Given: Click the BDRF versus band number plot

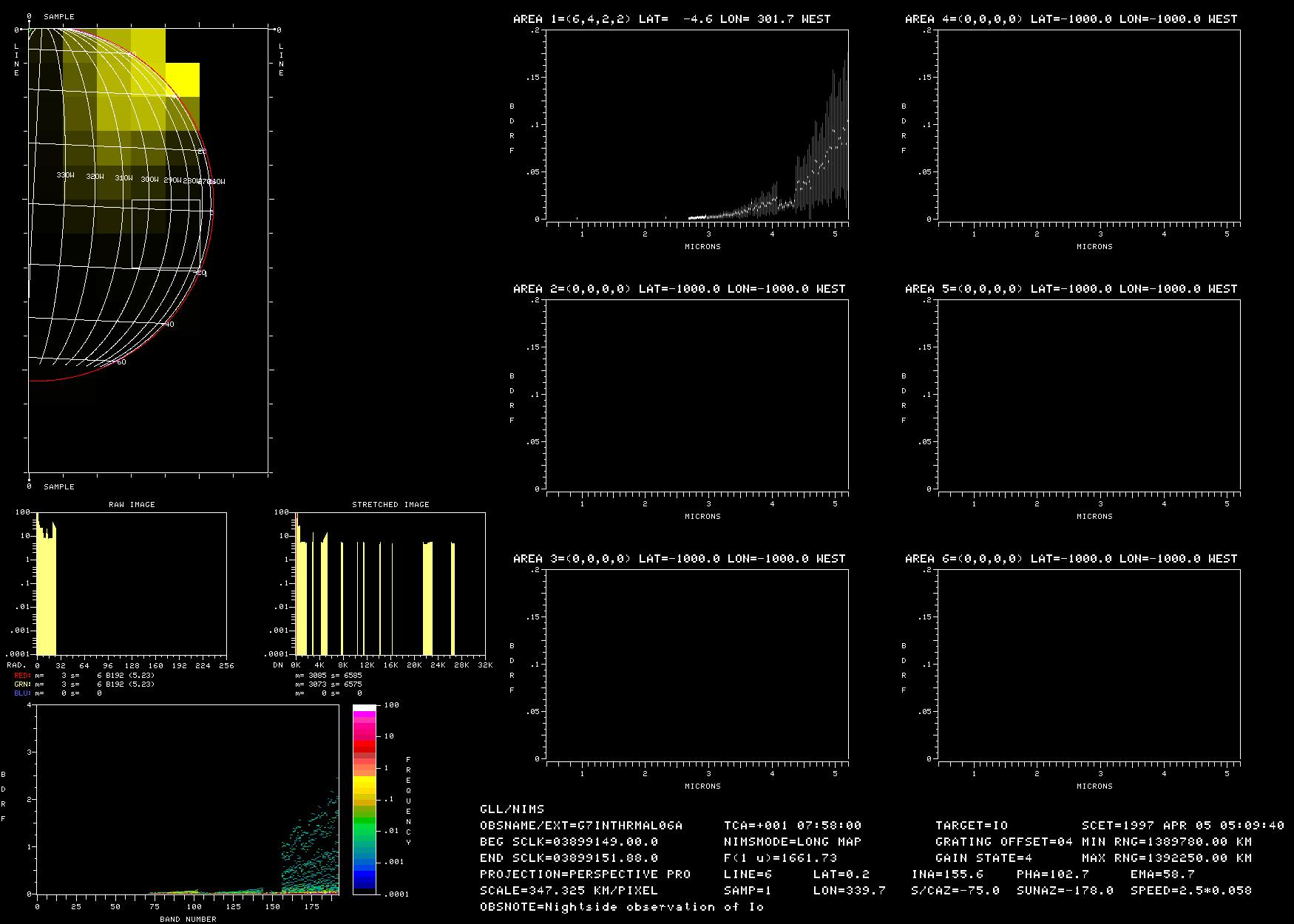Looking at the screenshot, I should pyautogui.click(x=187, y=800).
